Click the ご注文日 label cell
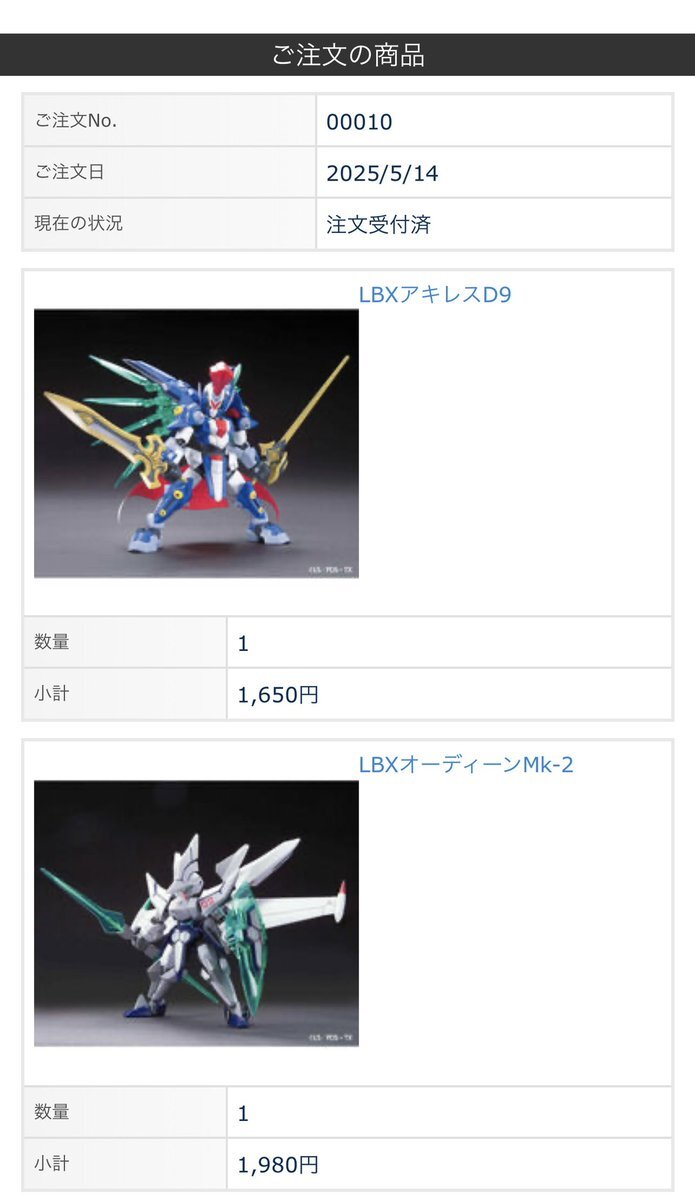The height and width of the screenshot is (1200, 695). [170, 172]
